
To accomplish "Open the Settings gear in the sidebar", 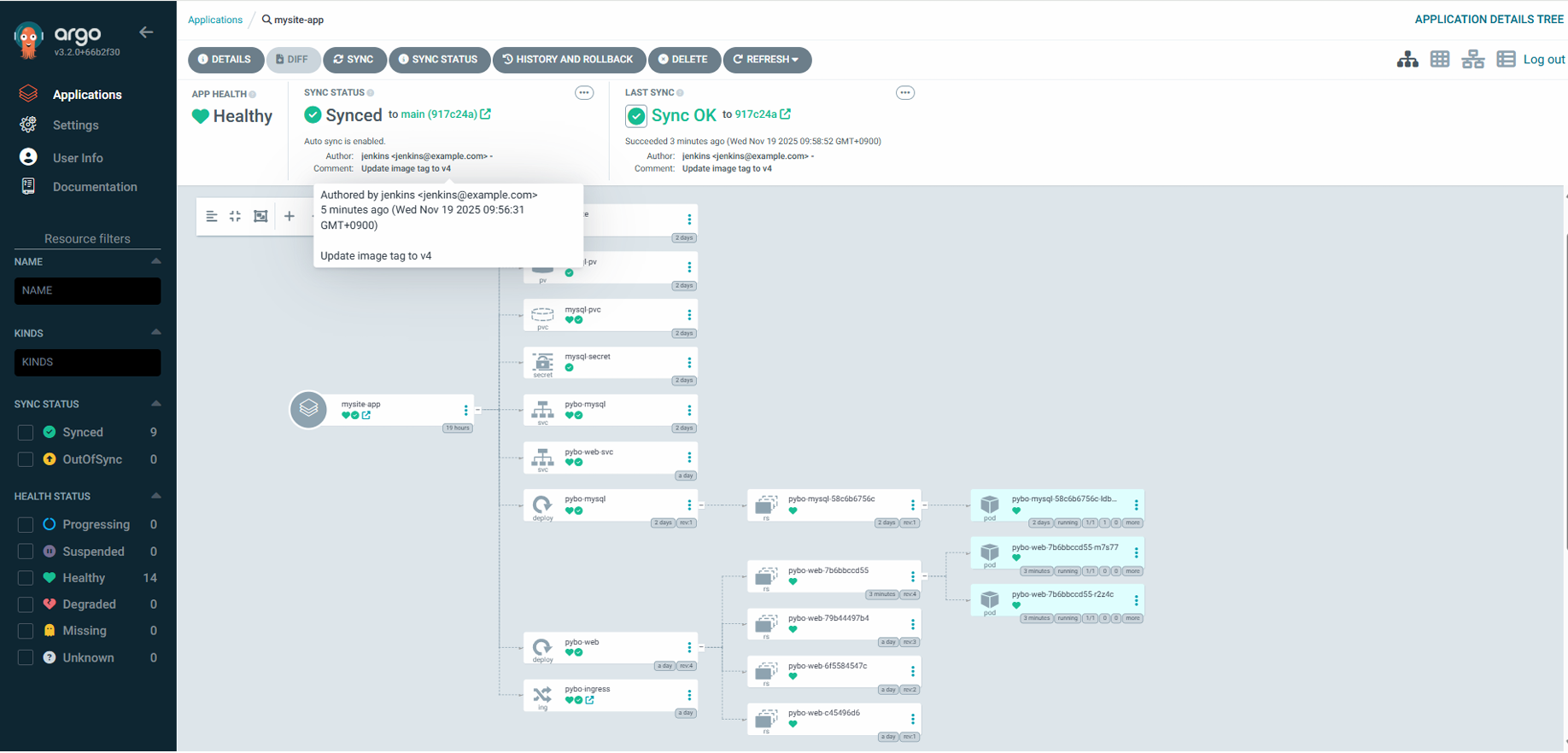I will (x=28, y=125).
